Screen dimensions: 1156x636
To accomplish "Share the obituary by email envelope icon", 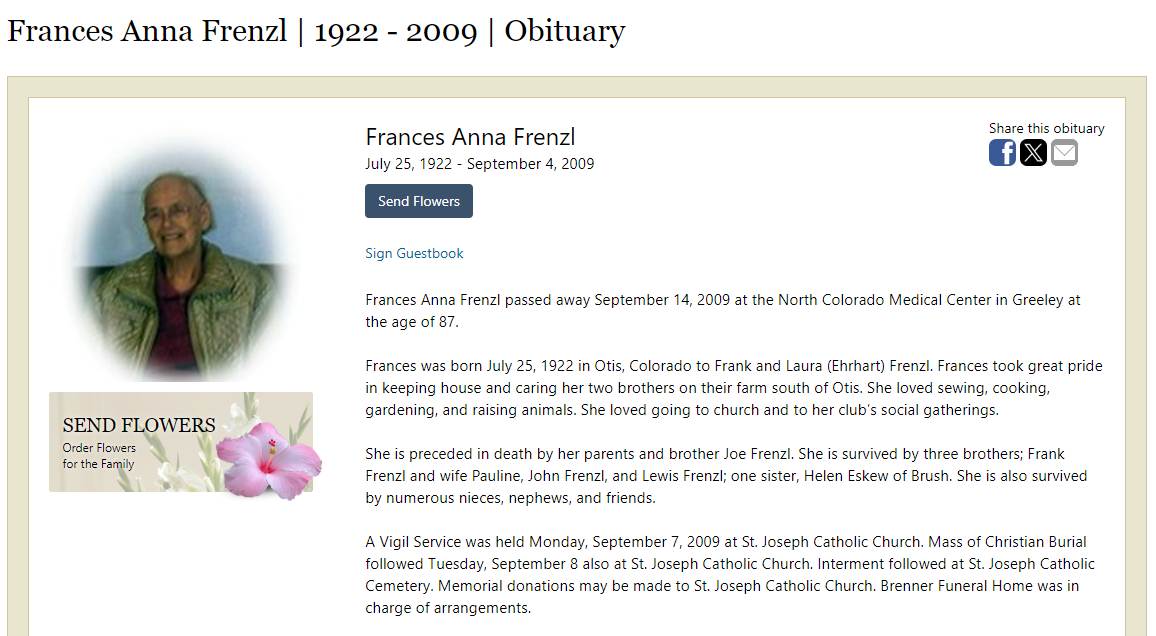I will point(1064,153).
